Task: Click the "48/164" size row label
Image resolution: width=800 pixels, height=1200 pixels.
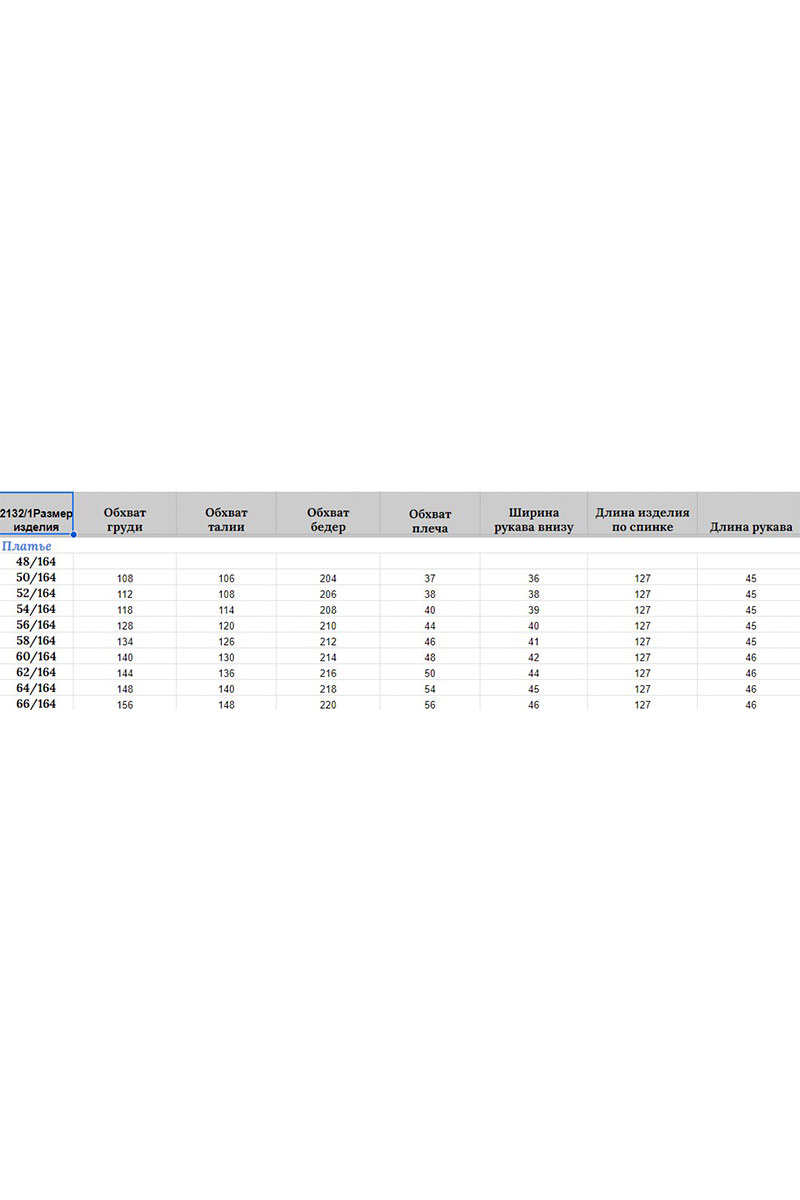Action: tap(37, 562)
